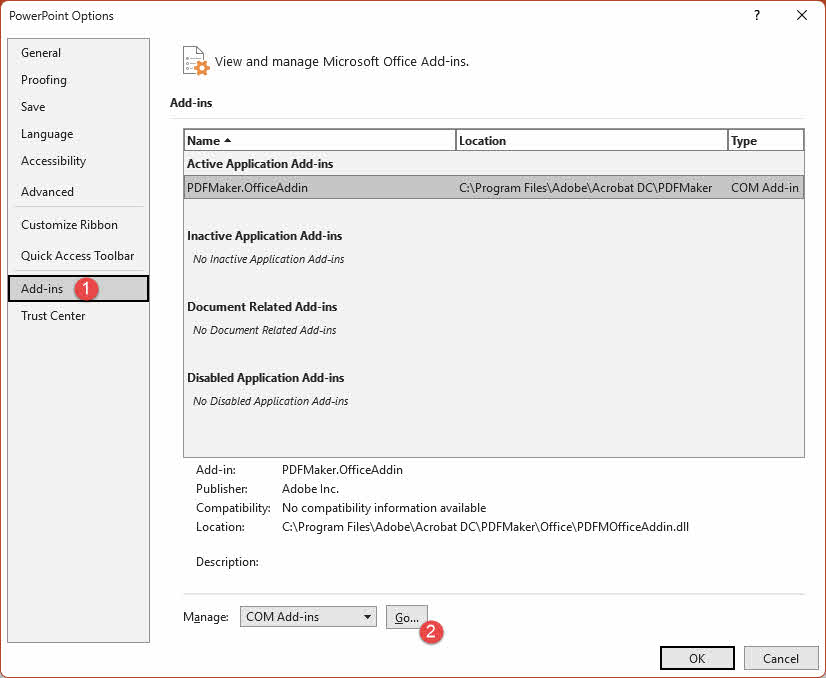Open the Proofing settings page

[x=43, y=79]
